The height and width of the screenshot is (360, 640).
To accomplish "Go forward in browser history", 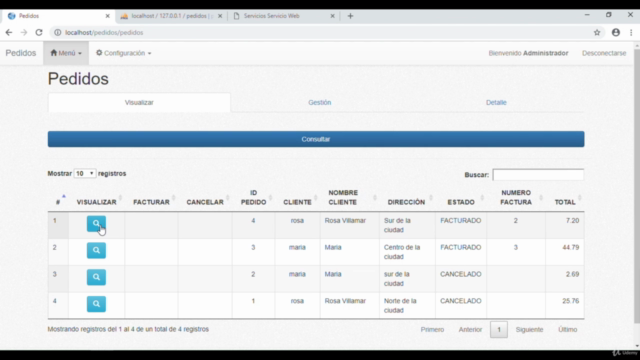I will click(x=24, y=33).
